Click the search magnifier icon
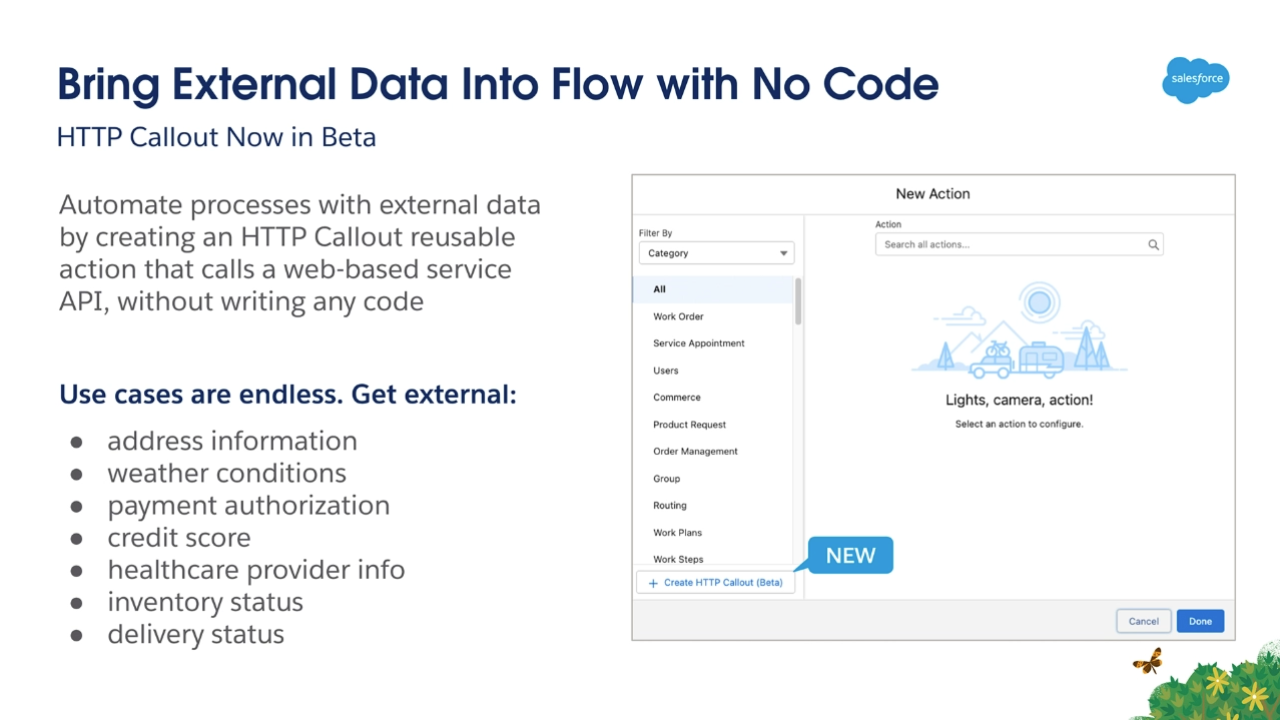 pyautogui.click(x=1153, y=245)
